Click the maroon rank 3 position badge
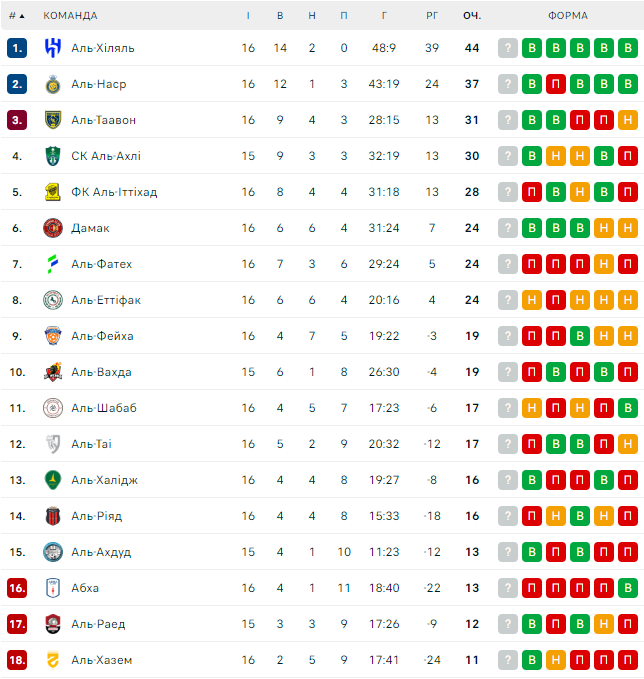This screenshot has height=679, width=644. (x=16, y=120)
